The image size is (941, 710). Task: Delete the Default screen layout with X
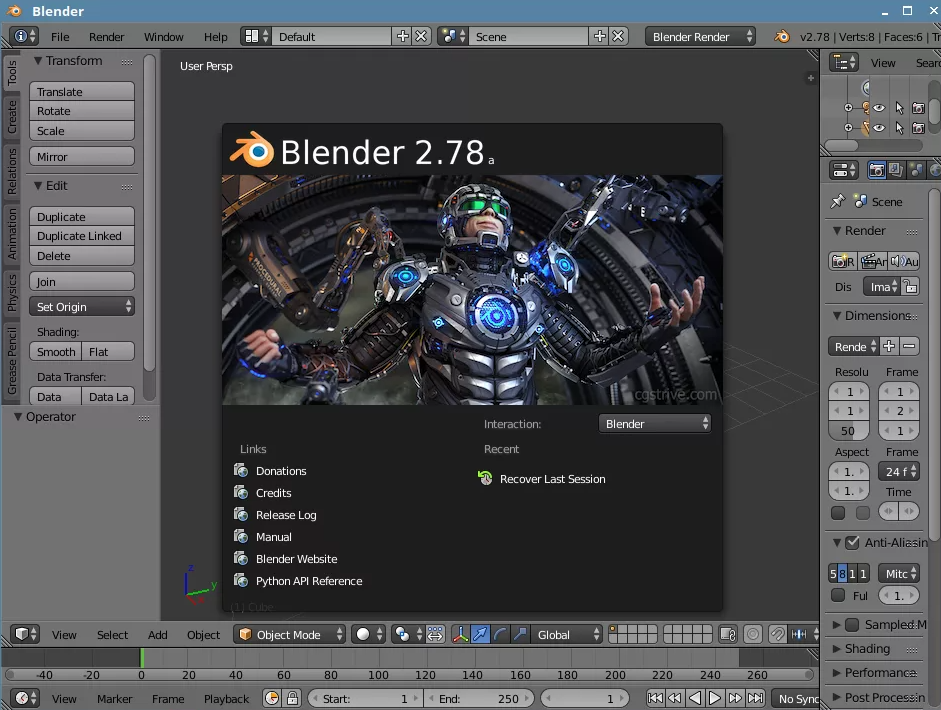pyautogui.click(x=421, y=36)
